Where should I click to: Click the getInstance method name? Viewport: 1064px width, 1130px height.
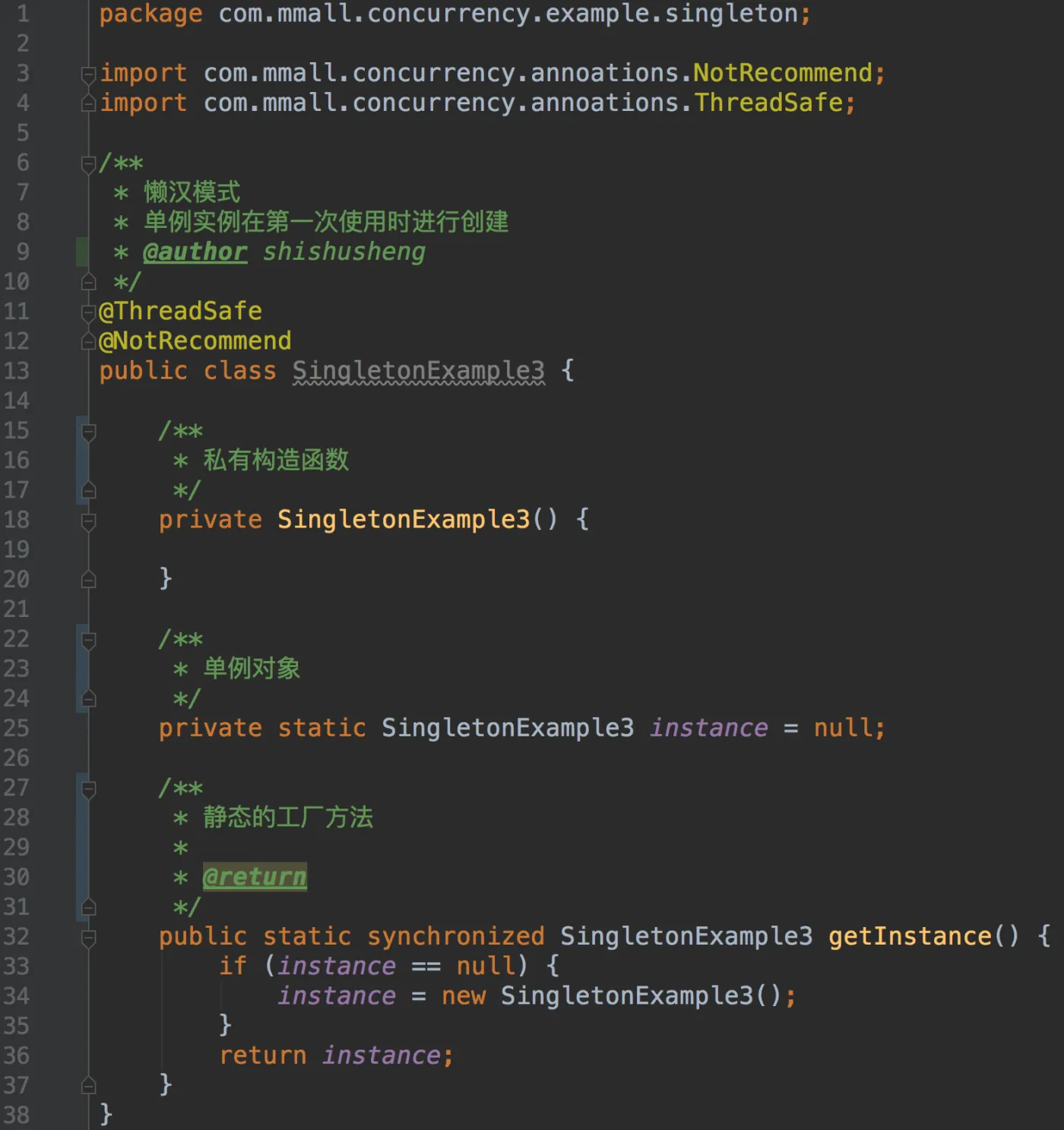910,936
